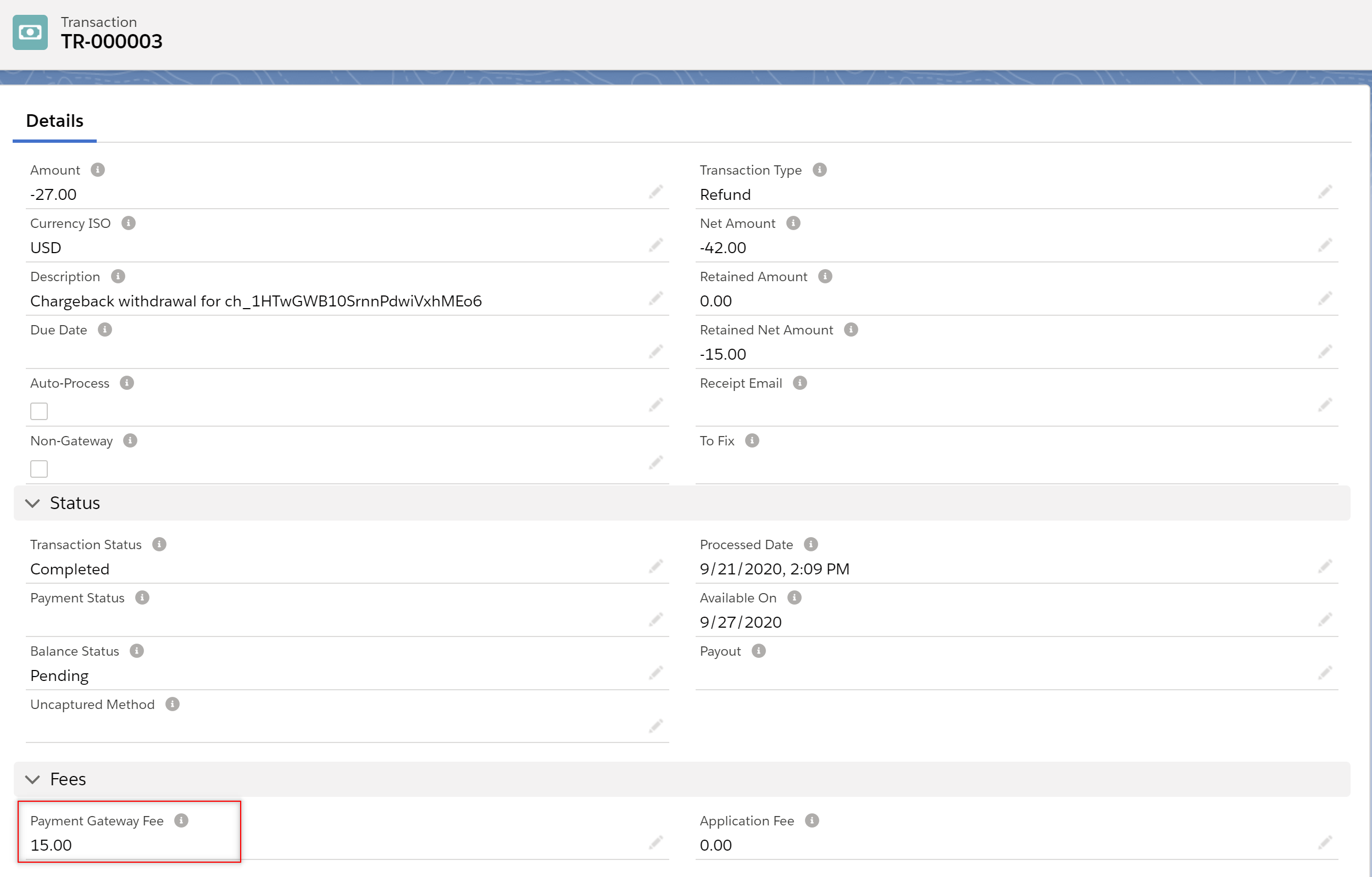Toggle the Auto-Process checkbox
The image size is (1372, 877).
pyautogui.click(x=39, y=411)
